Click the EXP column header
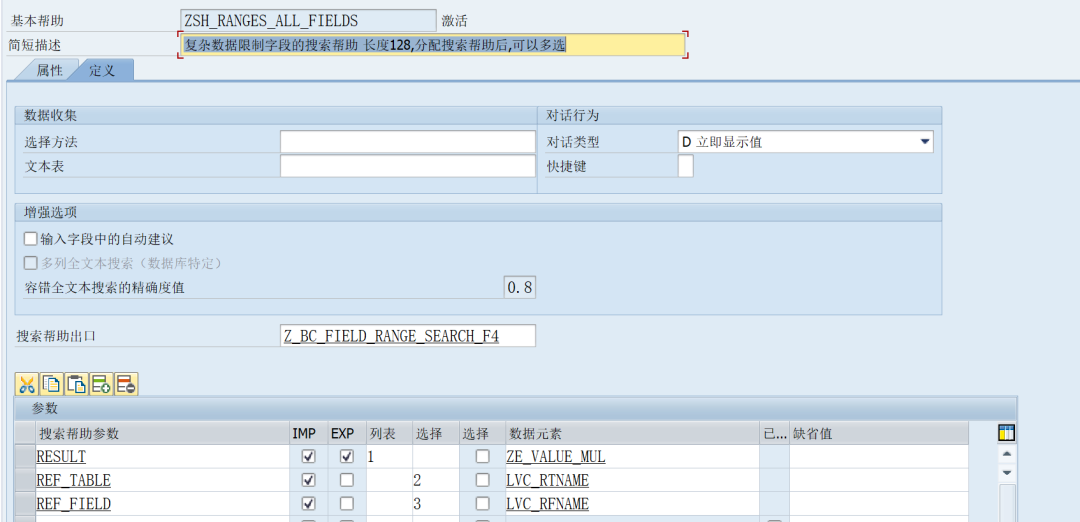 click(x=347, y=433)
